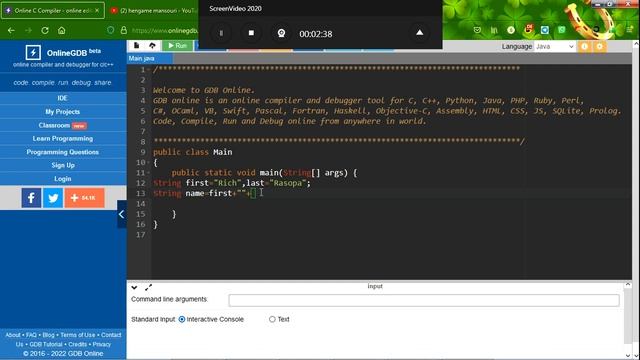
Task: Open the About footer link
Action: pos(13,335)
